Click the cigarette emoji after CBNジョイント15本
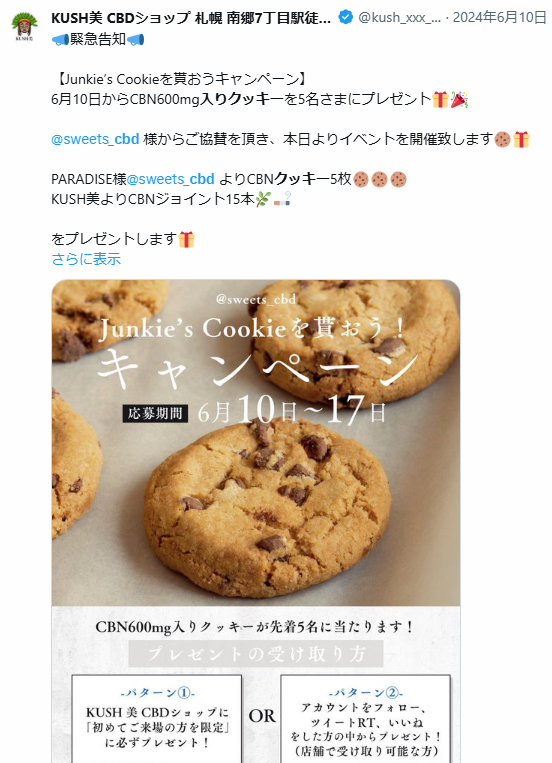 (x=282, y=199)
